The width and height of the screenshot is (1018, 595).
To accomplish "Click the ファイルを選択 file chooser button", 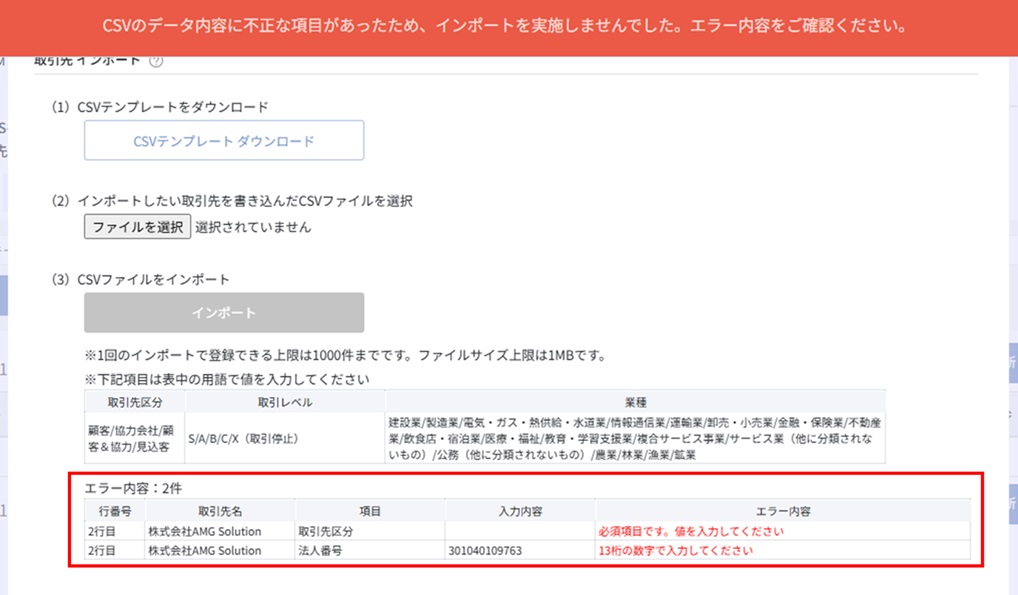I will 138,227.
